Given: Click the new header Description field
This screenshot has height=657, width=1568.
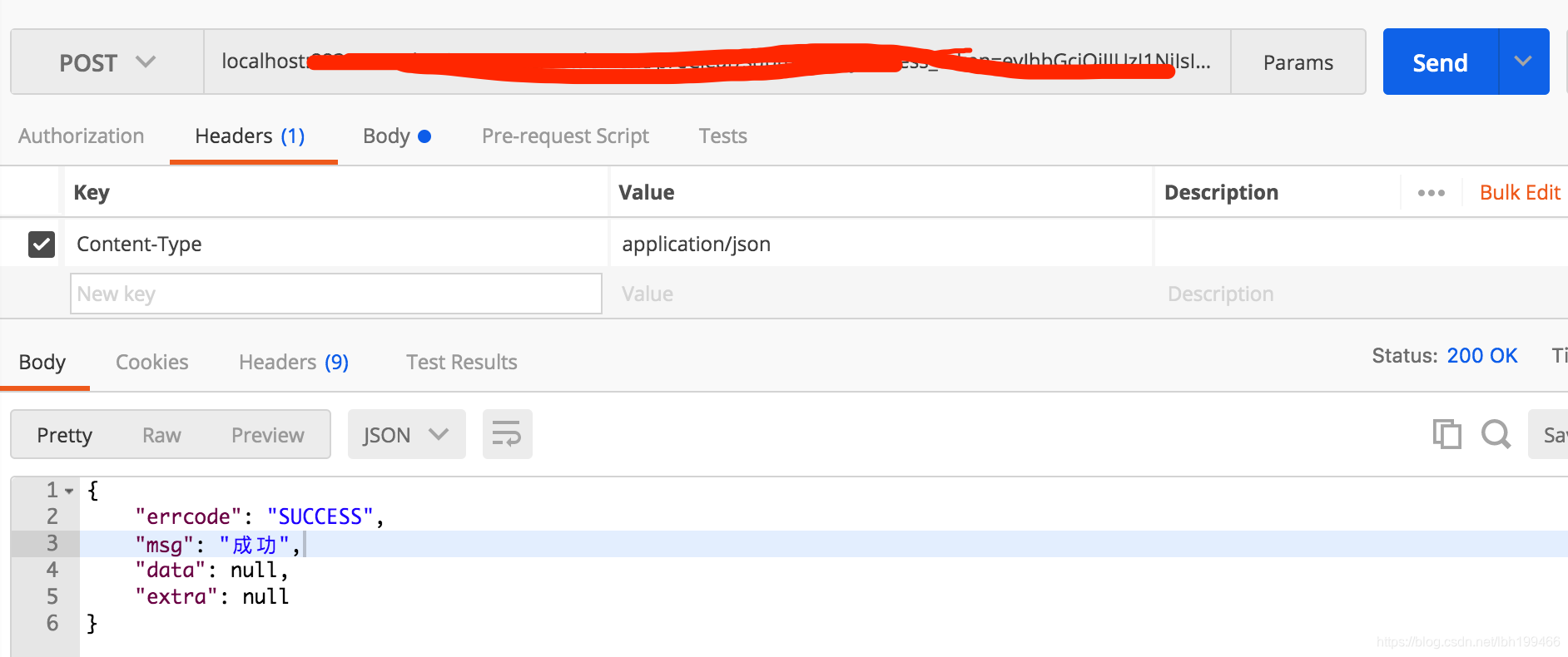Looking at the screenshot, I should click(1361, 294).
